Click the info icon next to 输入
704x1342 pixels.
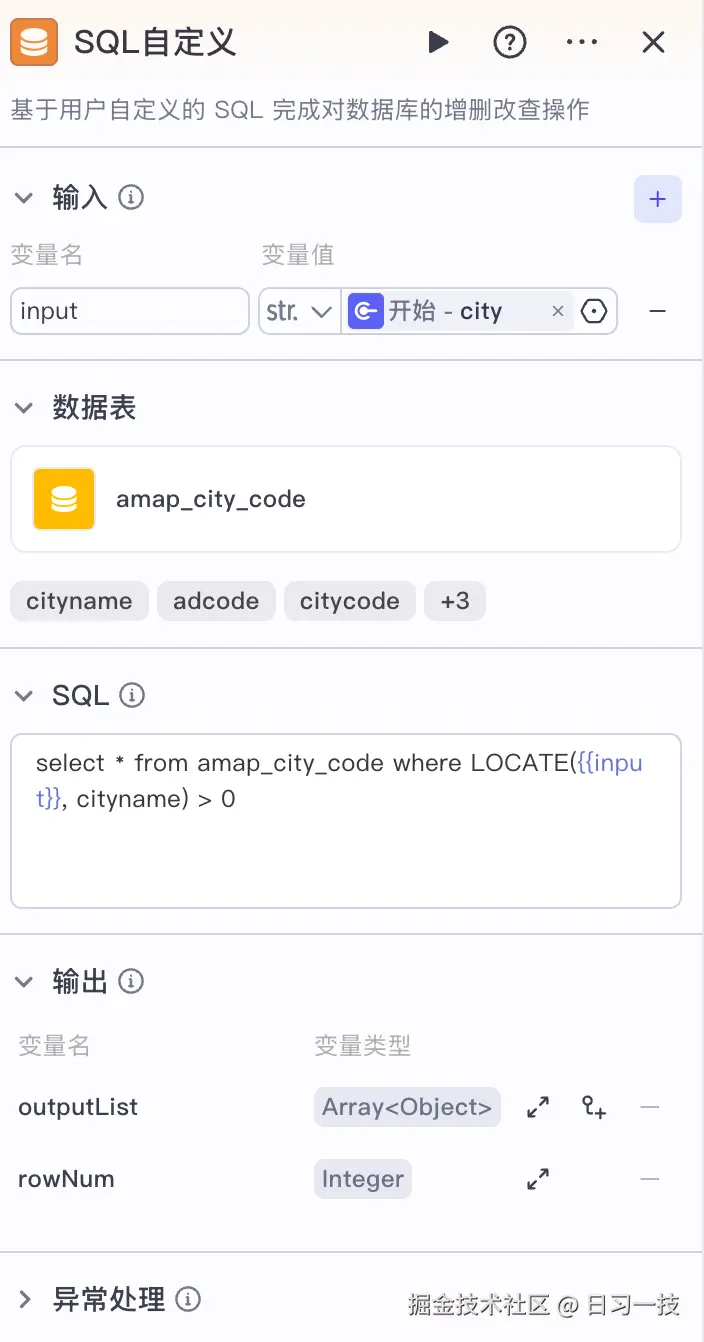click(x=131, y=197)
